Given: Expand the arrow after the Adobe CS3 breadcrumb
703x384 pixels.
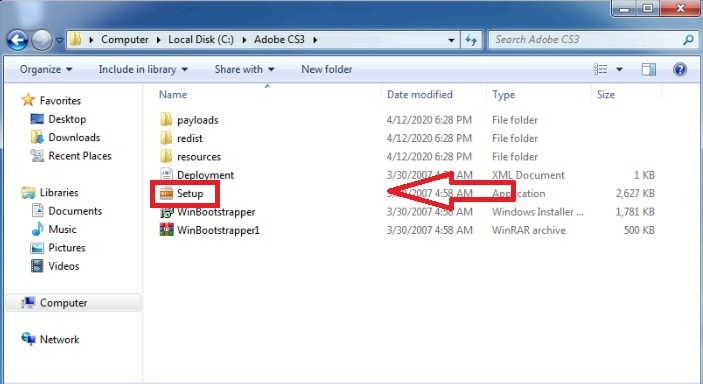Looking at the screenshot, I should pyautogui.click(x=315, y=40).
